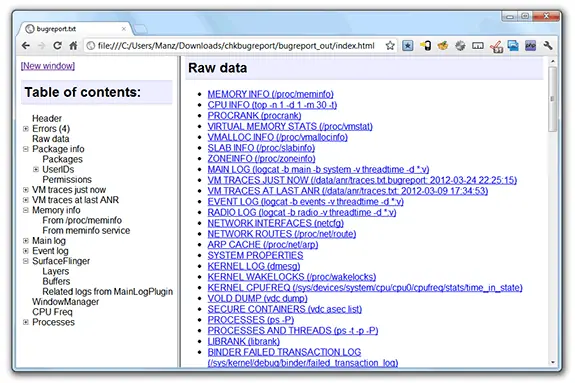The image size is (575, 383).
Task: Open From meminfo service entry
Action: coord(86,230)
